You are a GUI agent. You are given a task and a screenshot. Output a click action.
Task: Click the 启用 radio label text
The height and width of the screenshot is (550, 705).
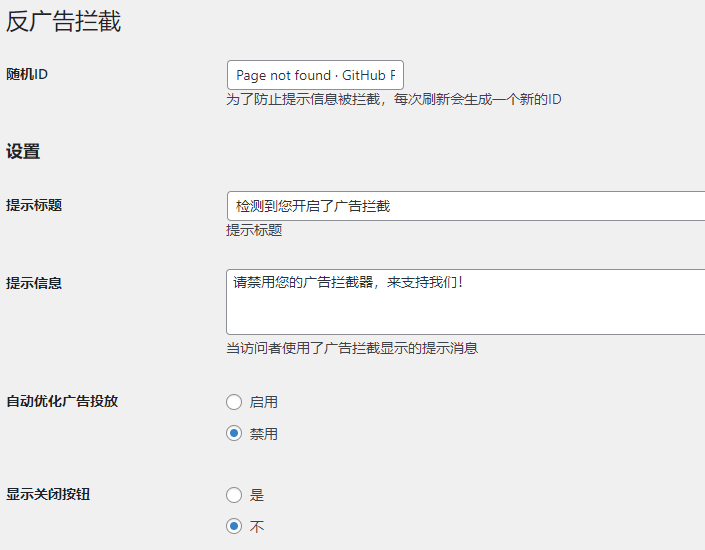[x=263, y=402]
